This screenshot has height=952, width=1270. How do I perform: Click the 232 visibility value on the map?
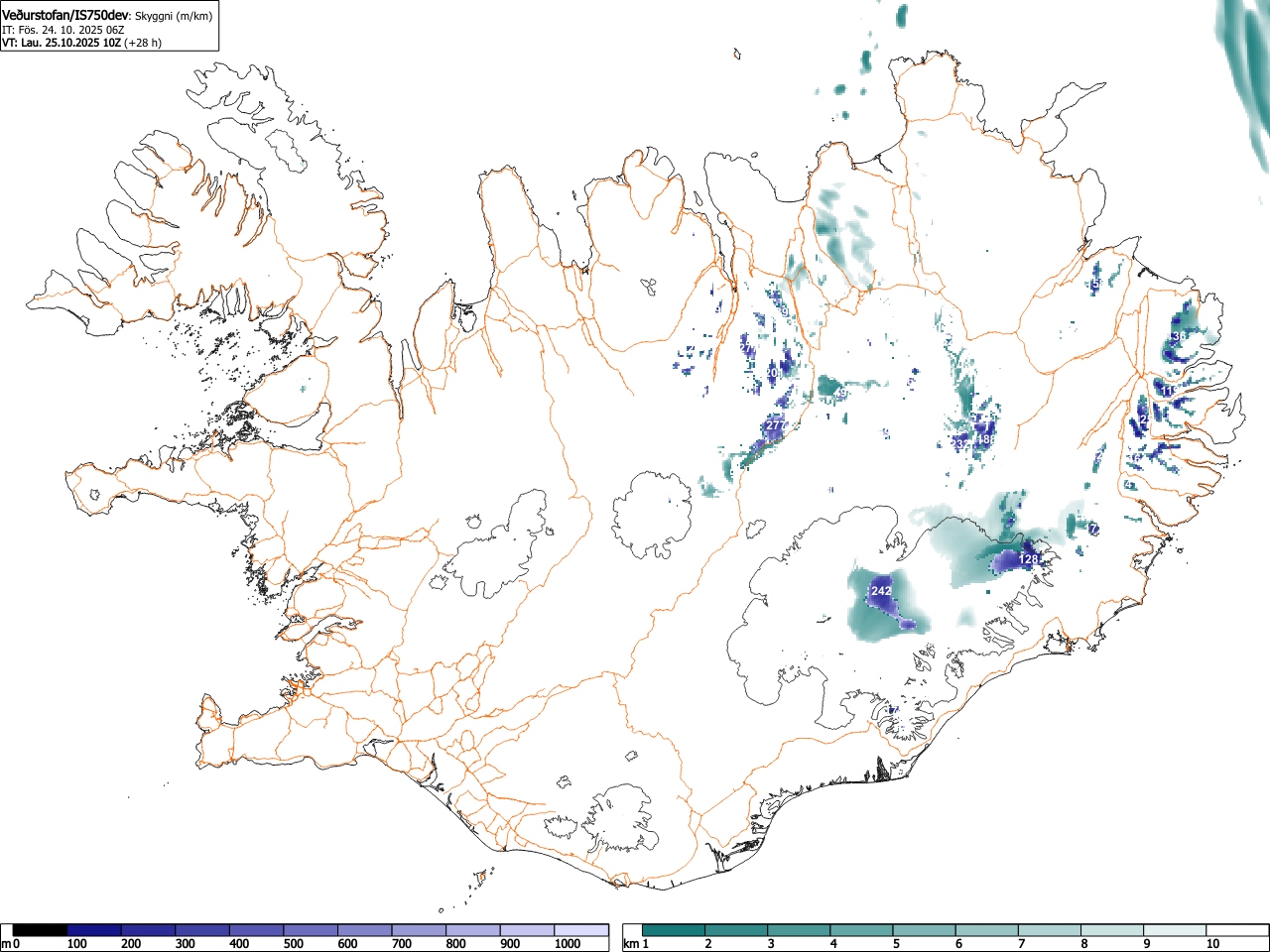[962, 444]
